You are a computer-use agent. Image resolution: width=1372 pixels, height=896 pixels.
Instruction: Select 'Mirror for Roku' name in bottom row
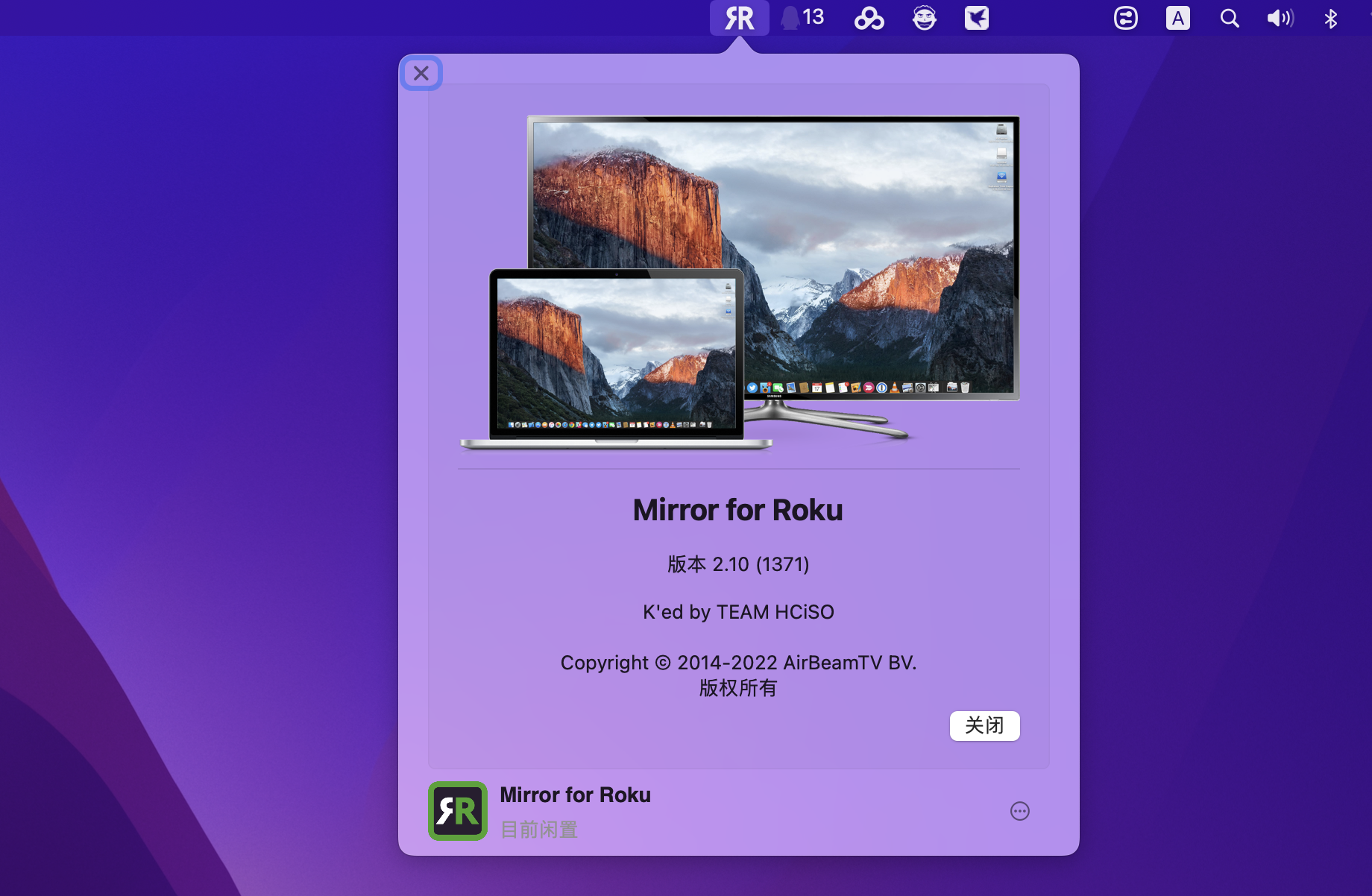tap(575, 795)
